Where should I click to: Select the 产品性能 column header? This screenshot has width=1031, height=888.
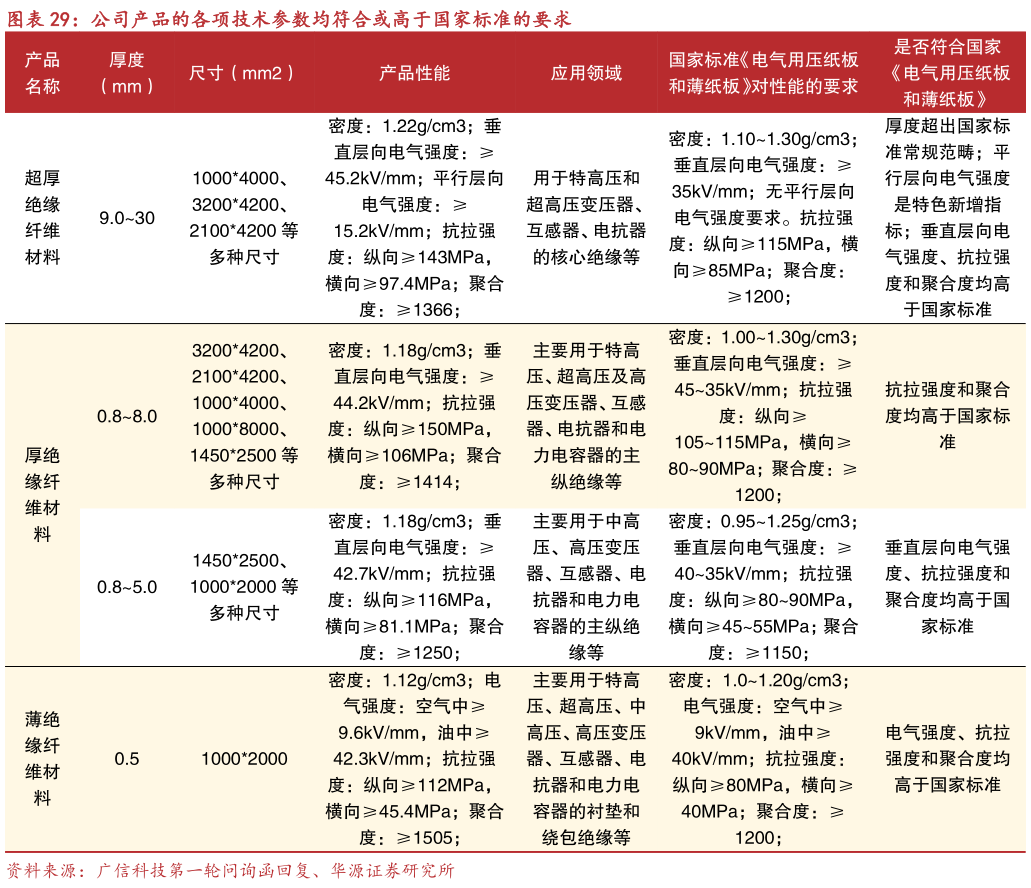(414, 74)
